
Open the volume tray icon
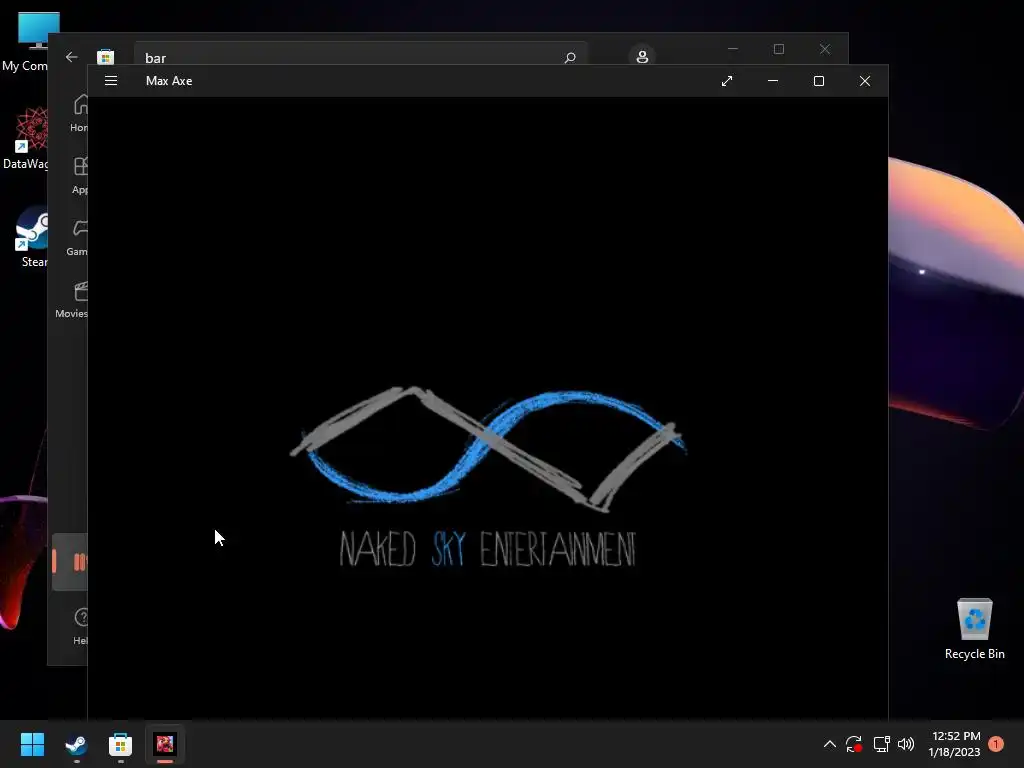[x=906, y=744]
